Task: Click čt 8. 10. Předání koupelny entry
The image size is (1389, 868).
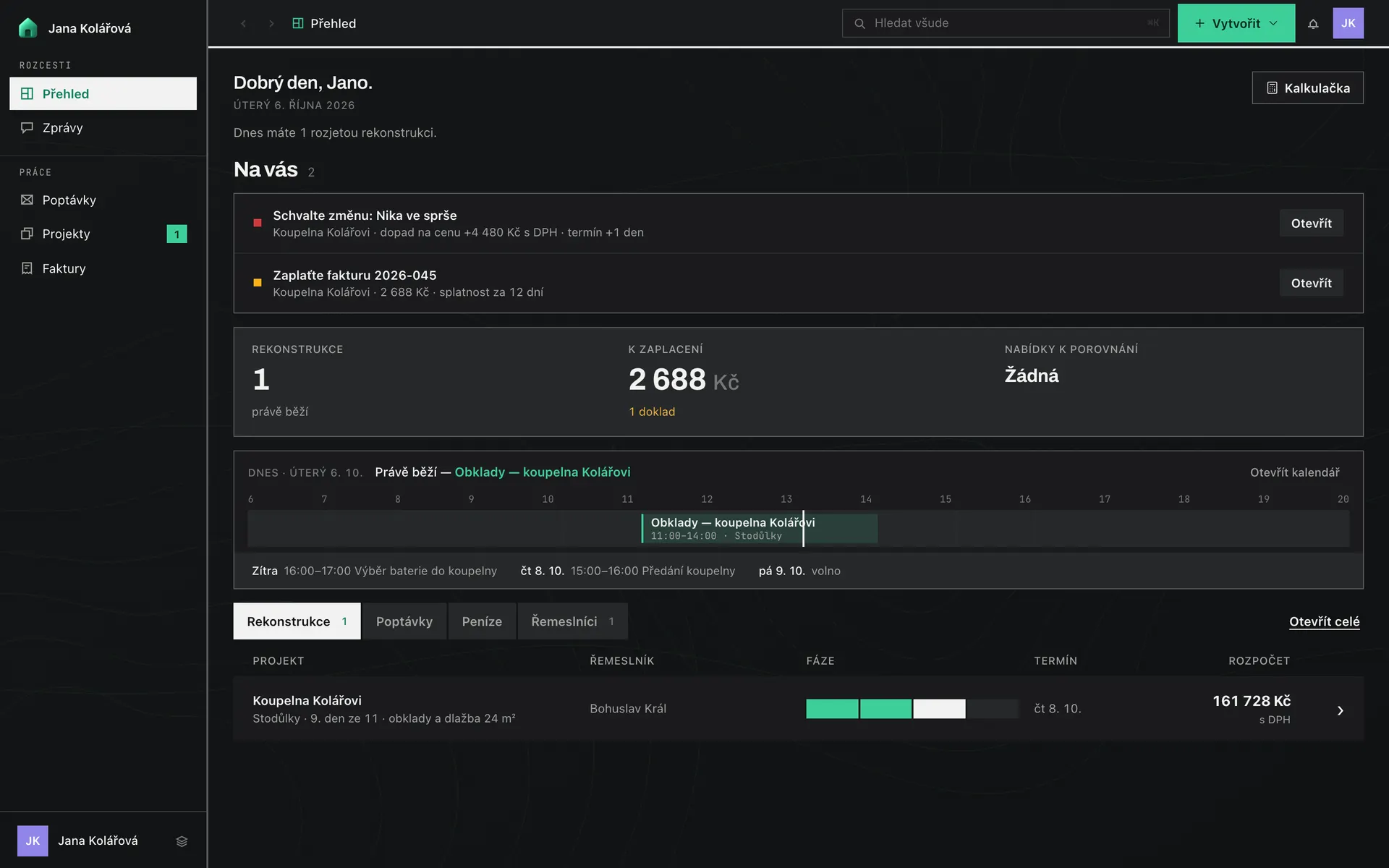Action: 627,571
